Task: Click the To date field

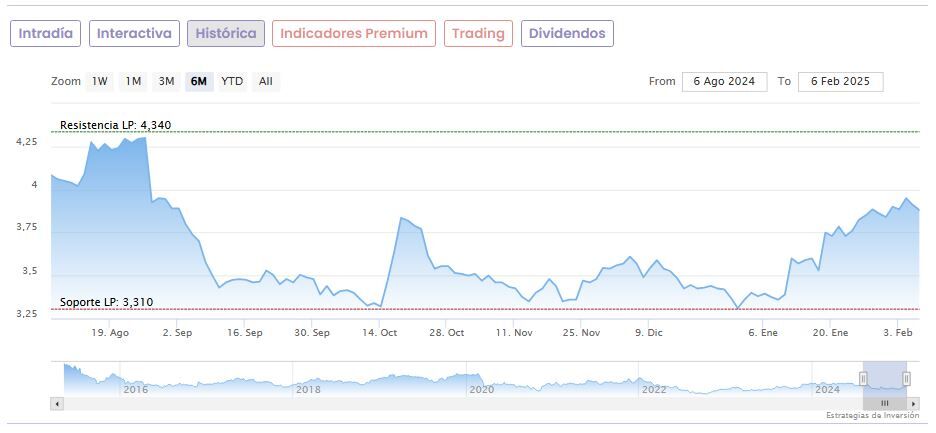Action: click(840, 81)
